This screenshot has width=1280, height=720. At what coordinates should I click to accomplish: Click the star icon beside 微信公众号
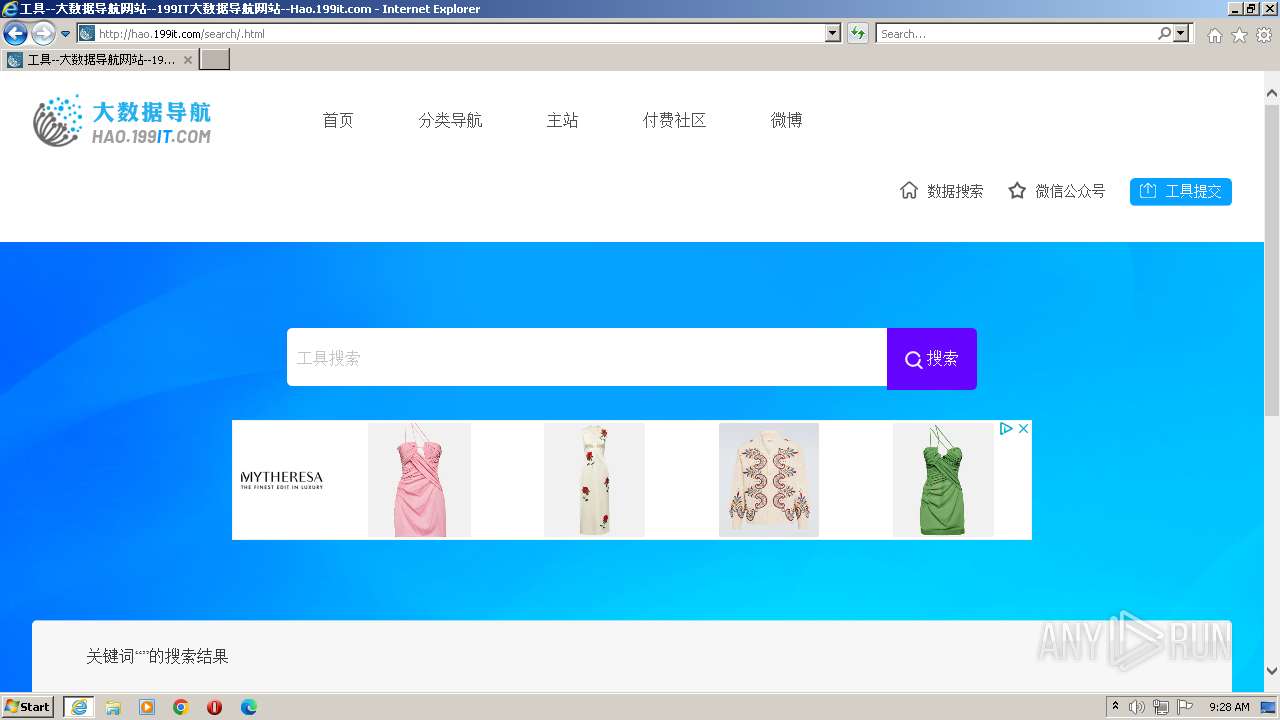tap(1017, 190)
